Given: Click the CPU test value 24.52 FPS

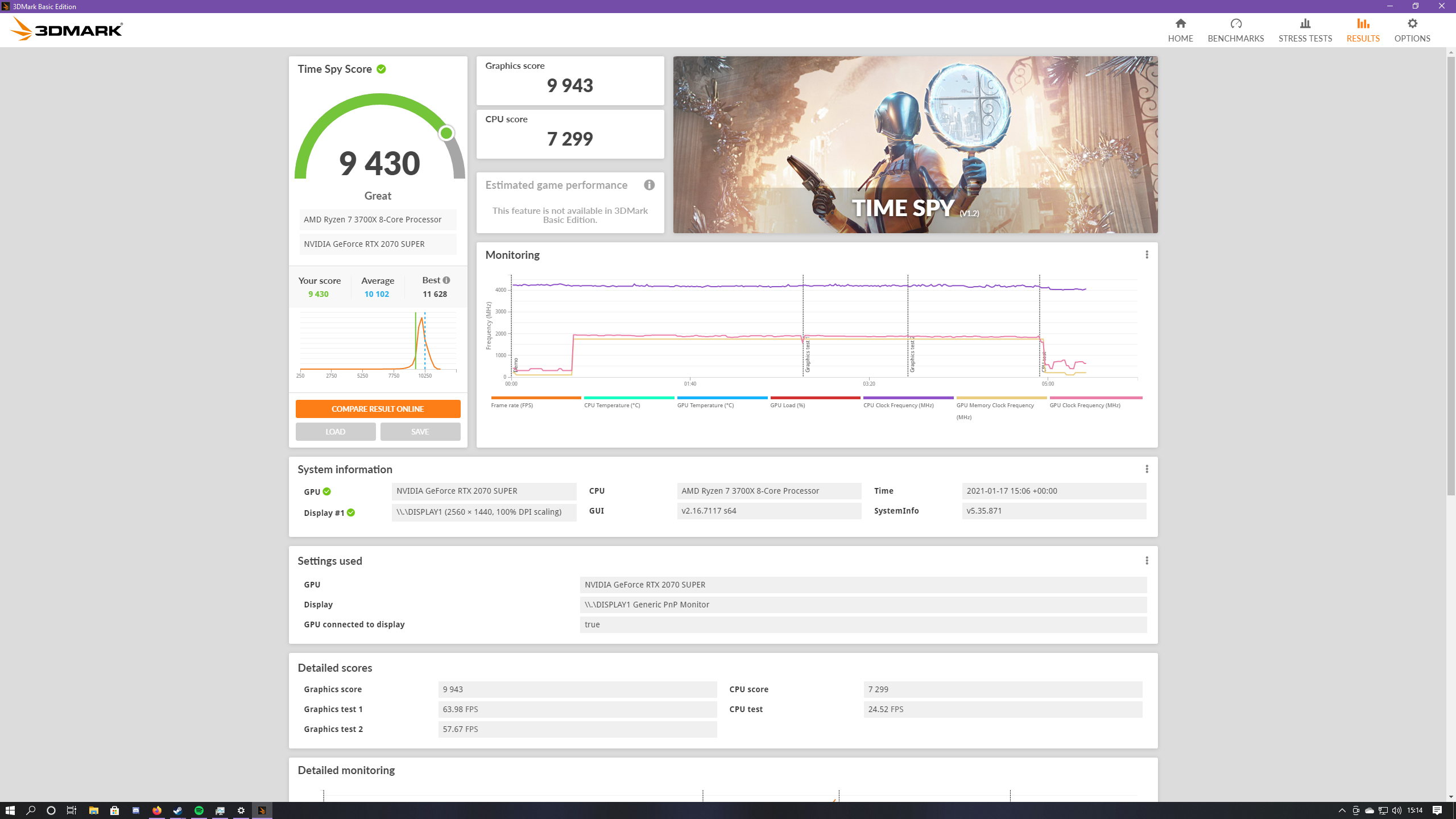Looking at the screenshot, I should coord(1003,709).
